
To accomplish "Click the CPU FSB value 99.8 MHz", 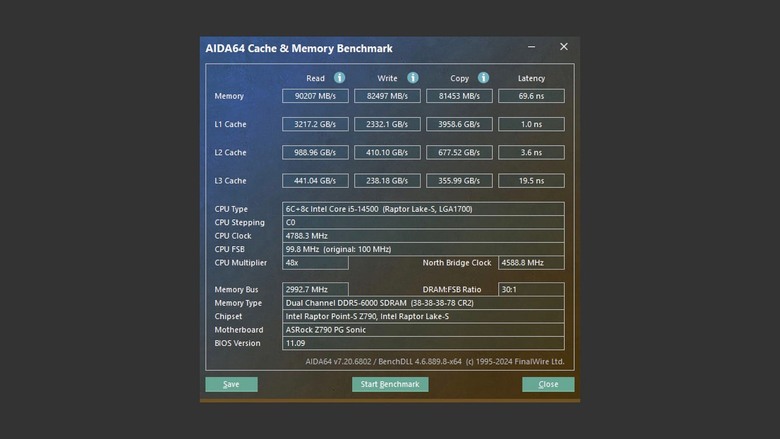I will [423, 249].
